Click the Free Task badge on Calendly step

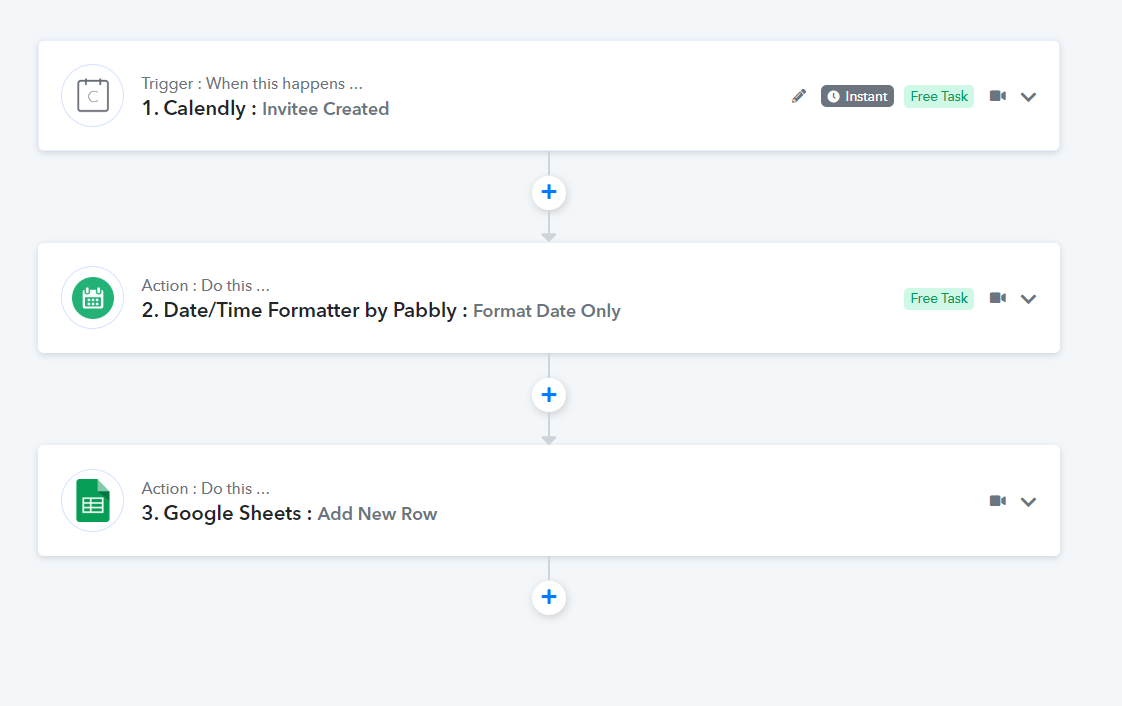click(939, 96)
